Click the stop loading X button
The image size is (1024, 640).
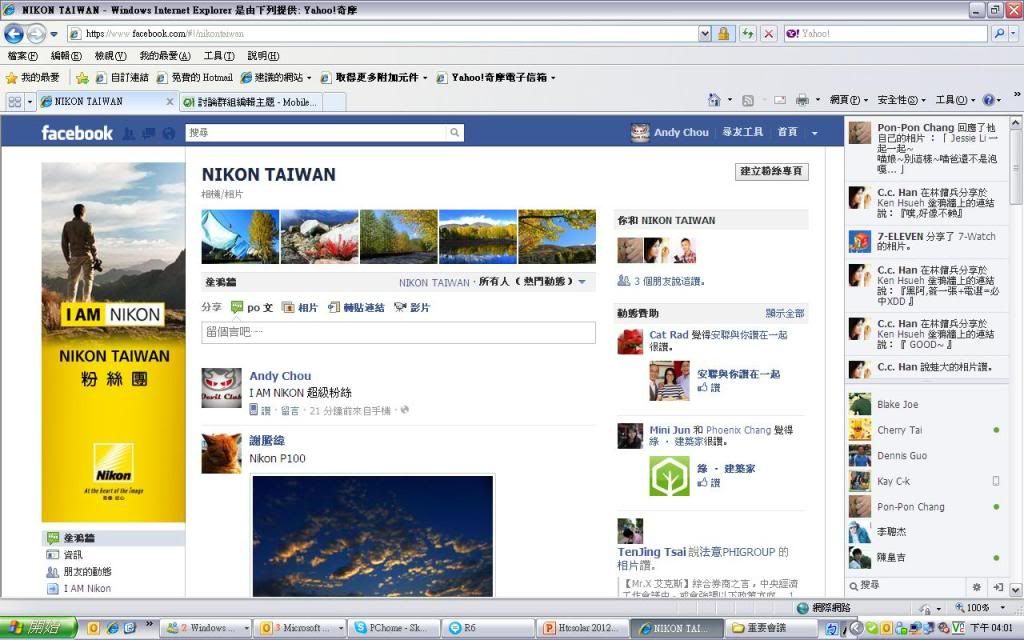[x=768, y=34]
